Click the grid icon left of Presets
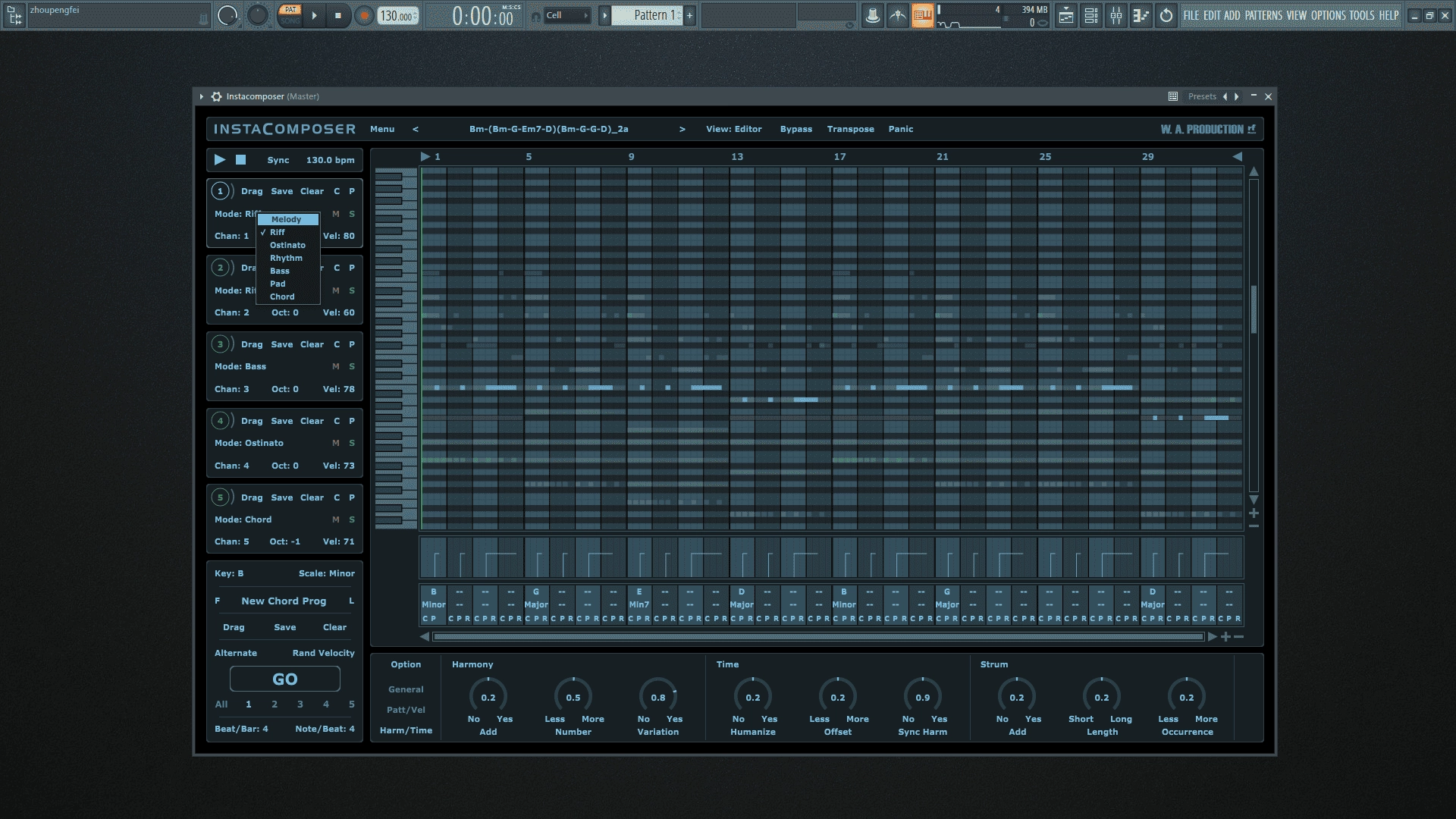Screen dimensions: 1456x819 click(x=1172, y=96)
